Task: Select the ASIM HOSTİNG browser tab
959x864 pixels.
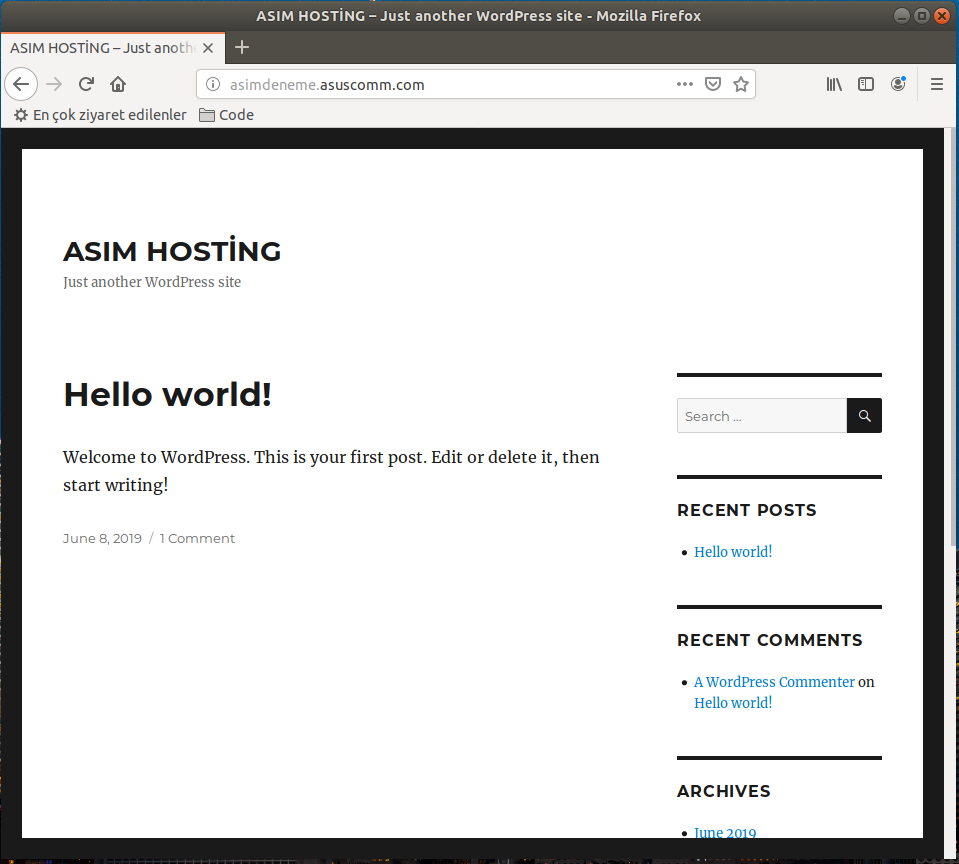Action: click(x=113, y=48)
